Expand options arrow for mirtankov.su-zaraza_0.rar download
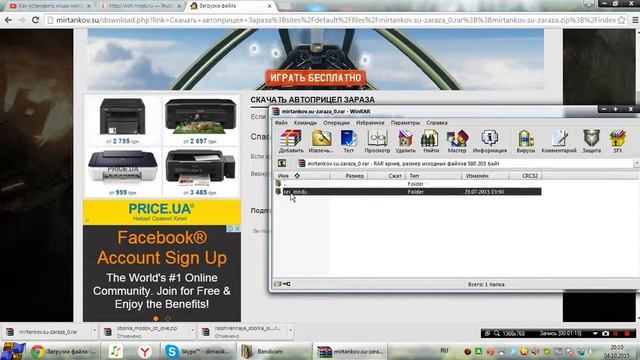 pos(94,331)
